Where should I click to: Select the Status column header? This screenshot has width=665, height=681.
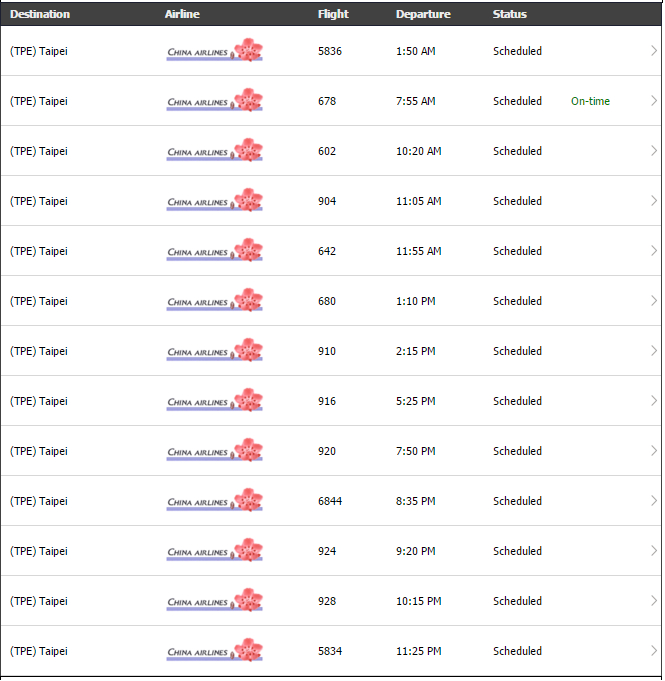[510, 14]
